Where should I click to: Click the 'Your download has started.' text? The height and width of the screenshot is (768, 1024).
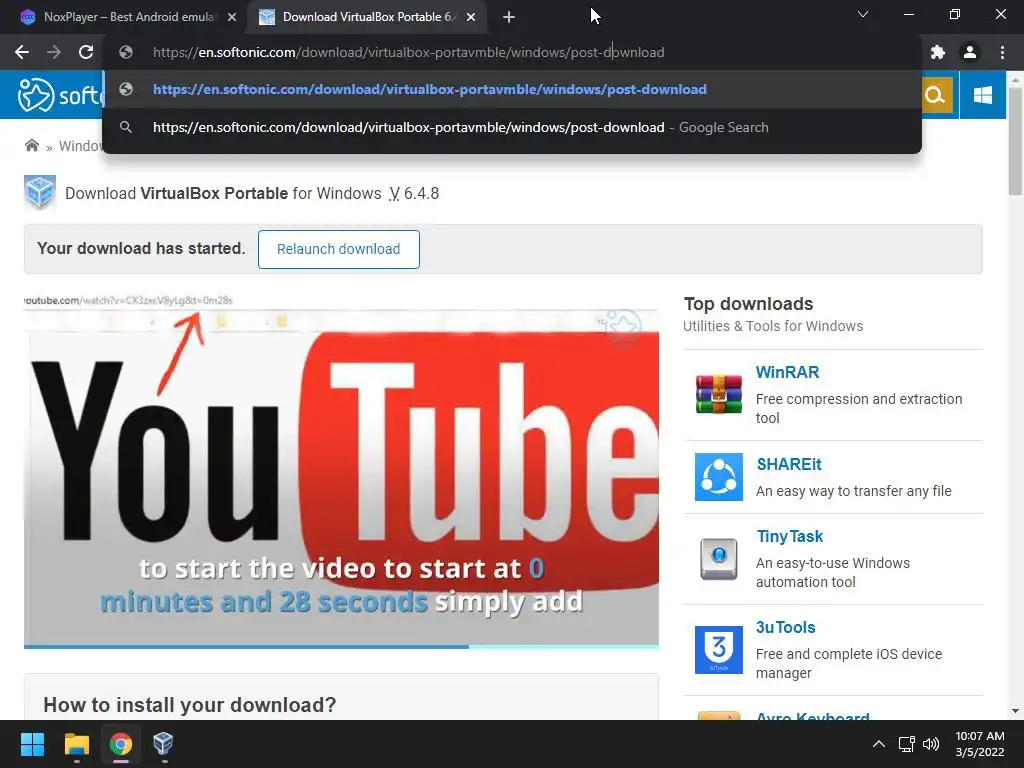tap(141, 248)
